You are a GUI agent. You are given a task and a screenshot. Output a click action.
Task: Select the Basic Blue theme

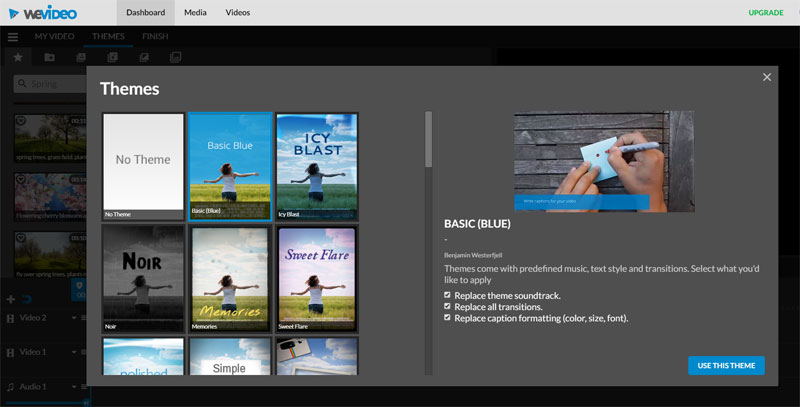[230, 166]
